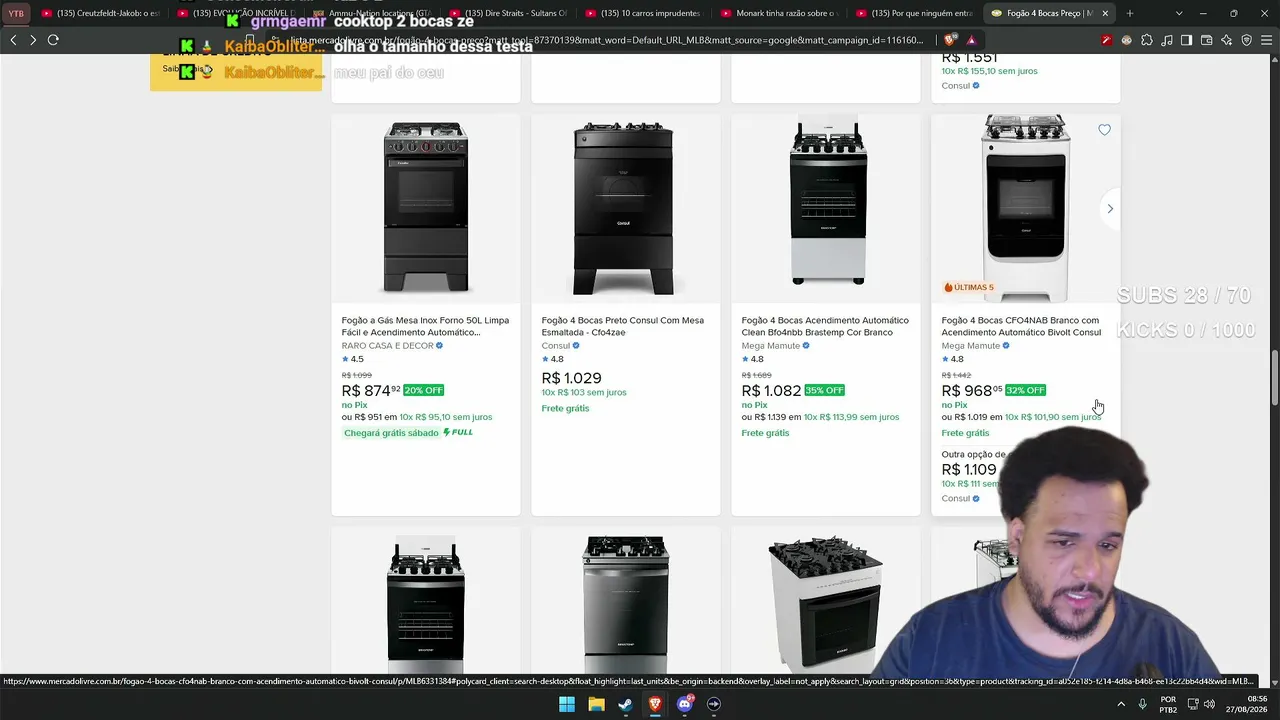
Task: Click Chegará grátis sábado delivery label
Action: click(x=391, y=433)
